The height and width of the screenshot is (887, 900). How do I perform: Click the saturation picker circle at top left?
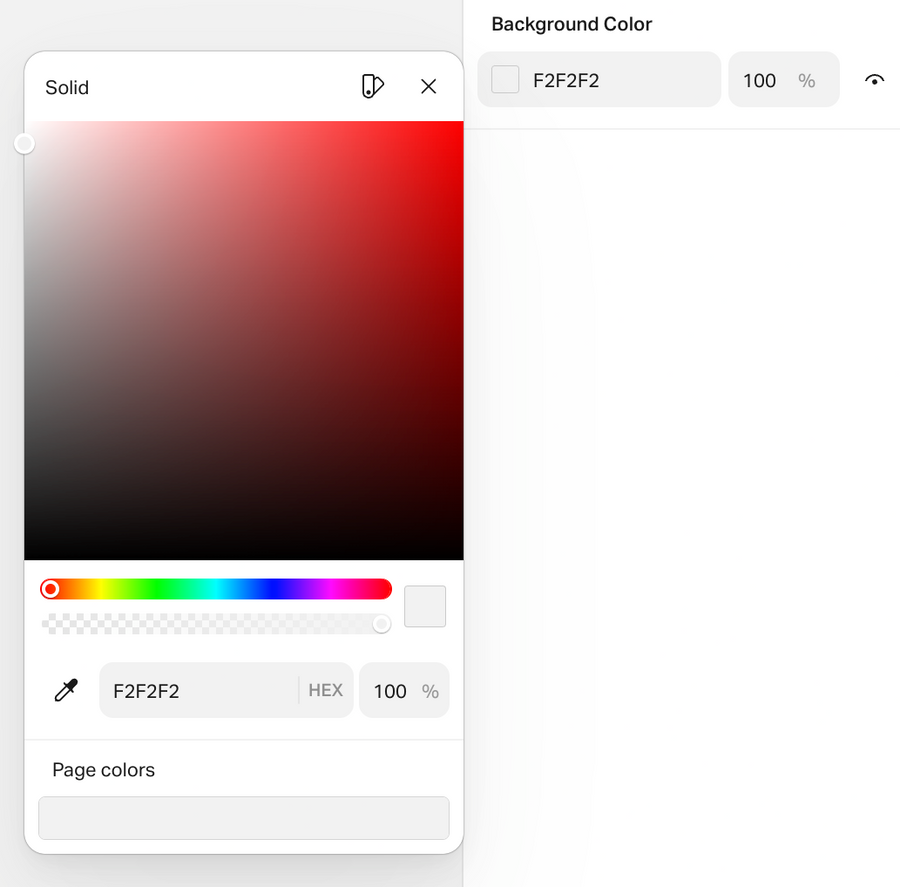click(x=24, y=143)
